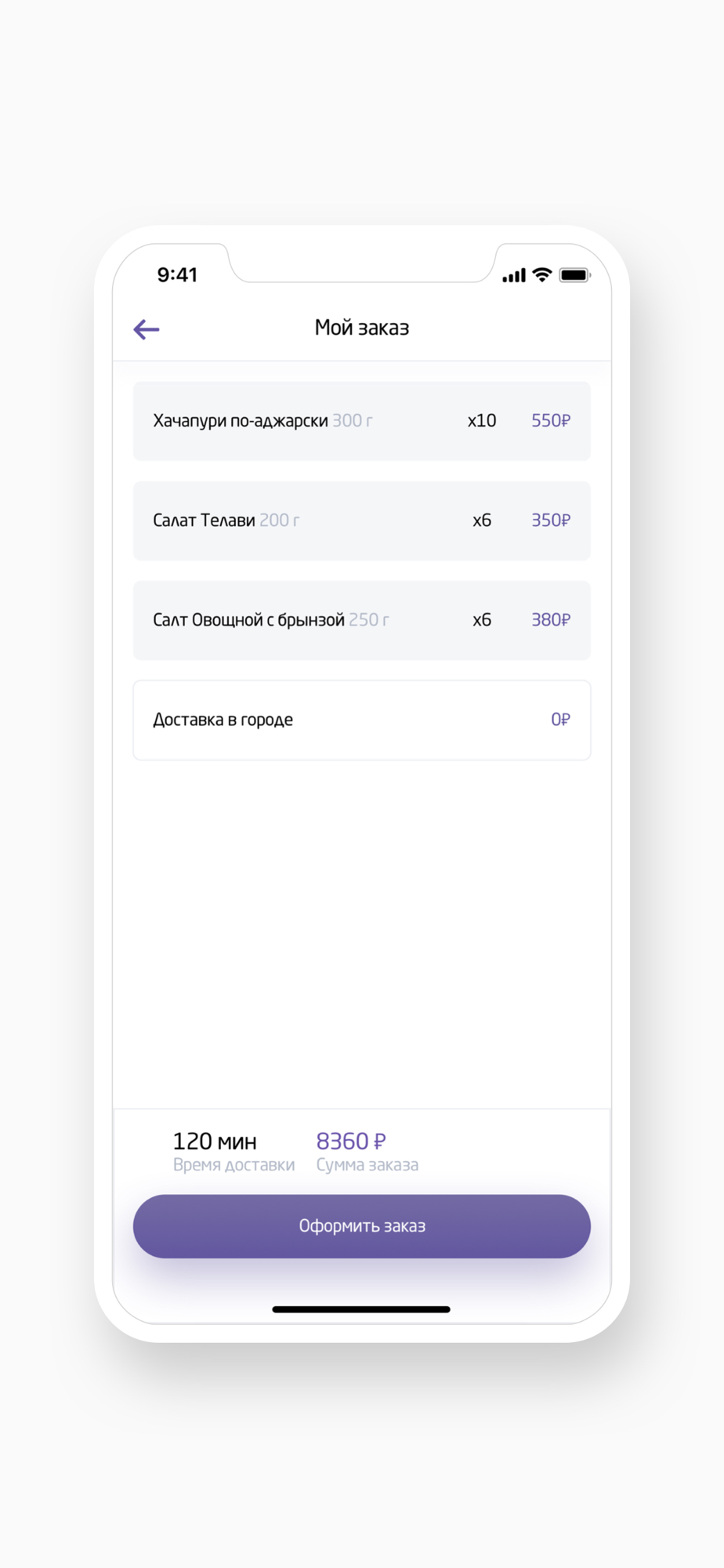Tap the 0₽ delivery cost
Screen dimensions: 724x1568
click(x=560, y=720)
